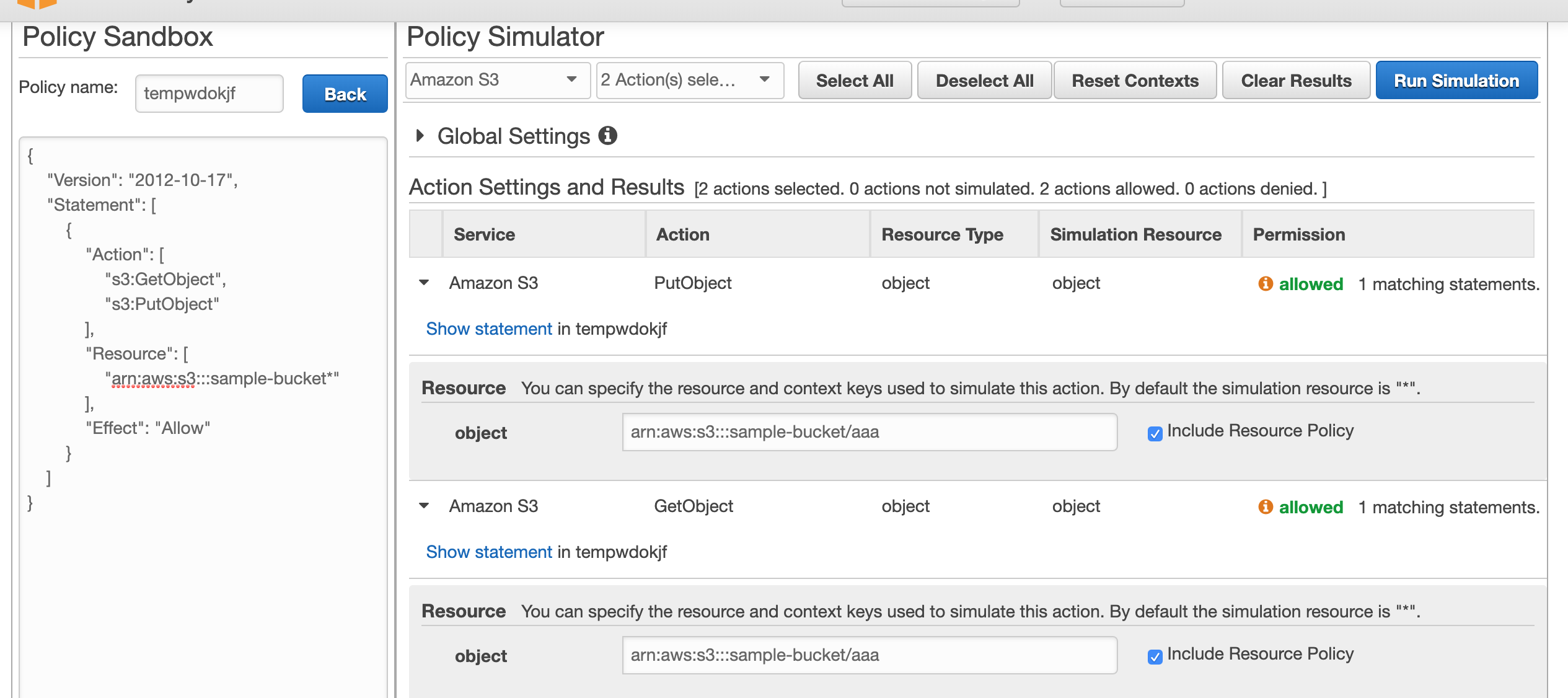Viewport: 1568px width, 698px height.
Task: Click the Global Settings info icon
Action: pyautogui.click(x=607, y=135)
